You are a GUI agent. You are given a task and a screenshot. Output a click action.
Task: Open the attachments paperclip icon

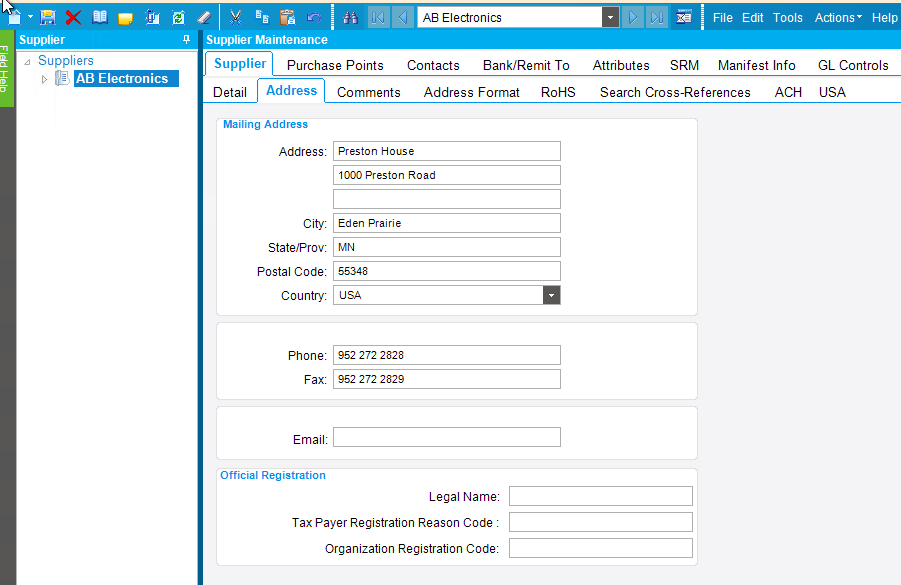152,17
